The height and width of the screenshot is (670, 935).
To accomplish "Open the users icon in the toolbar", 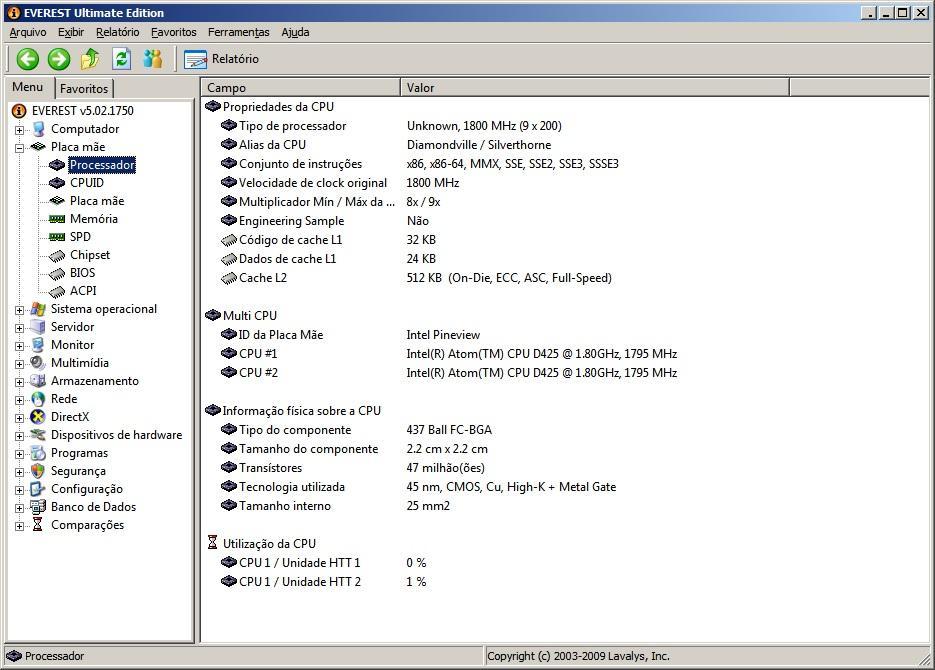I will point(153,59).
